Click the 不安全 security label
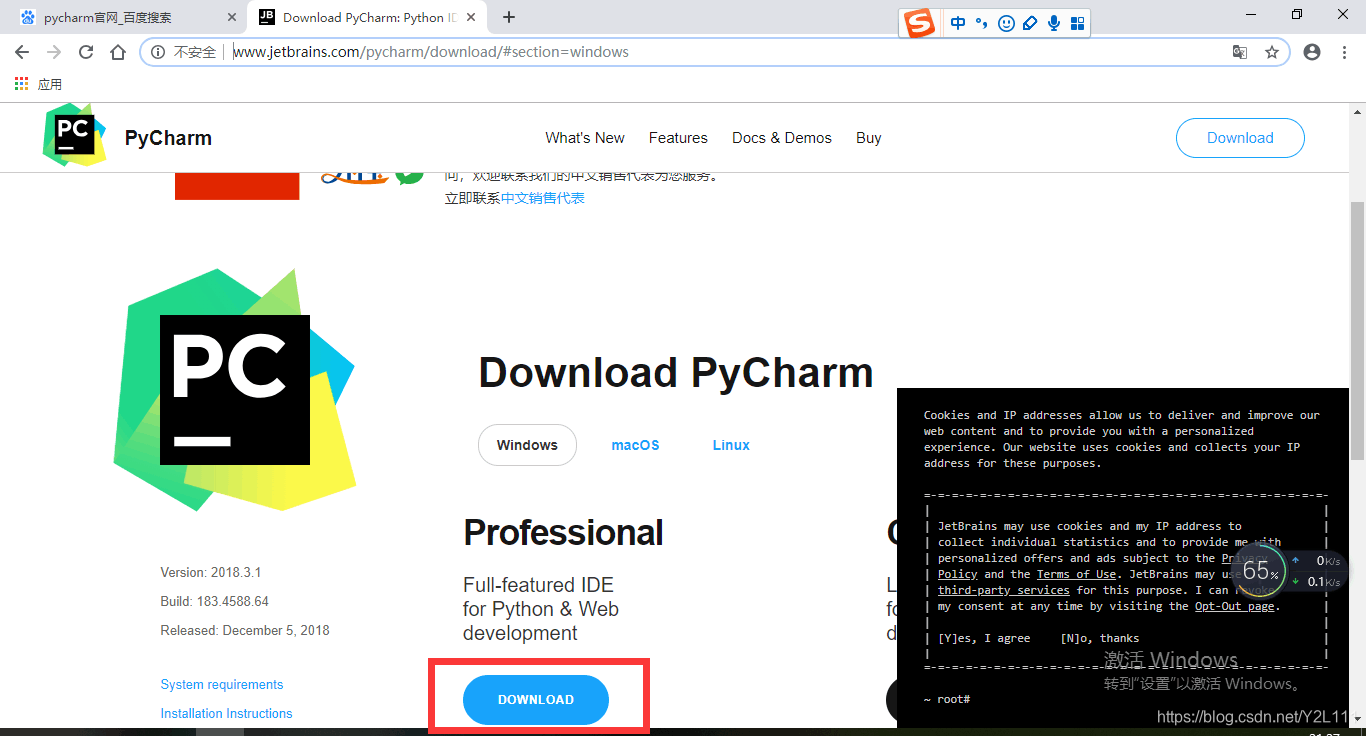The width and height of the screenshot is (1366, 736). coord(195,52)
